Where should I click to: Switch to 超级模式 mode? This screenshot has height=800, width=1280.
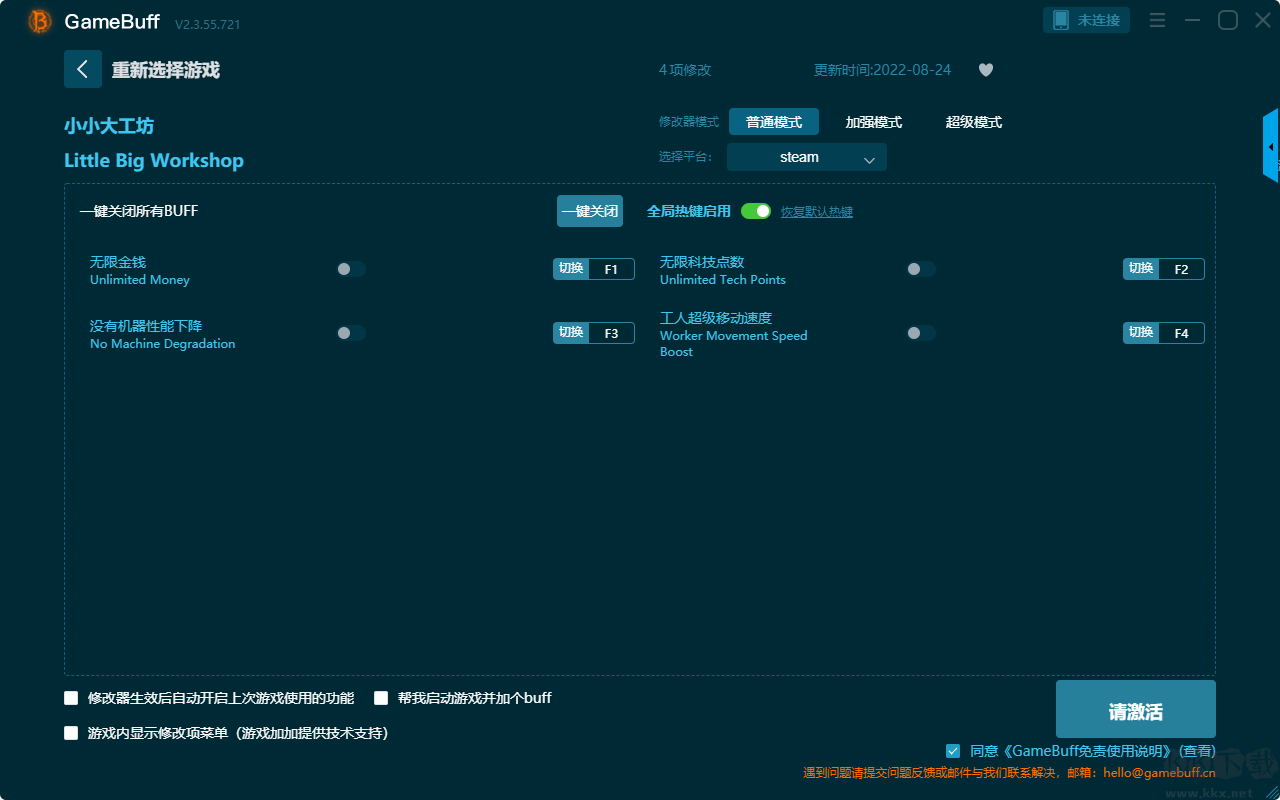pos(974,122)
